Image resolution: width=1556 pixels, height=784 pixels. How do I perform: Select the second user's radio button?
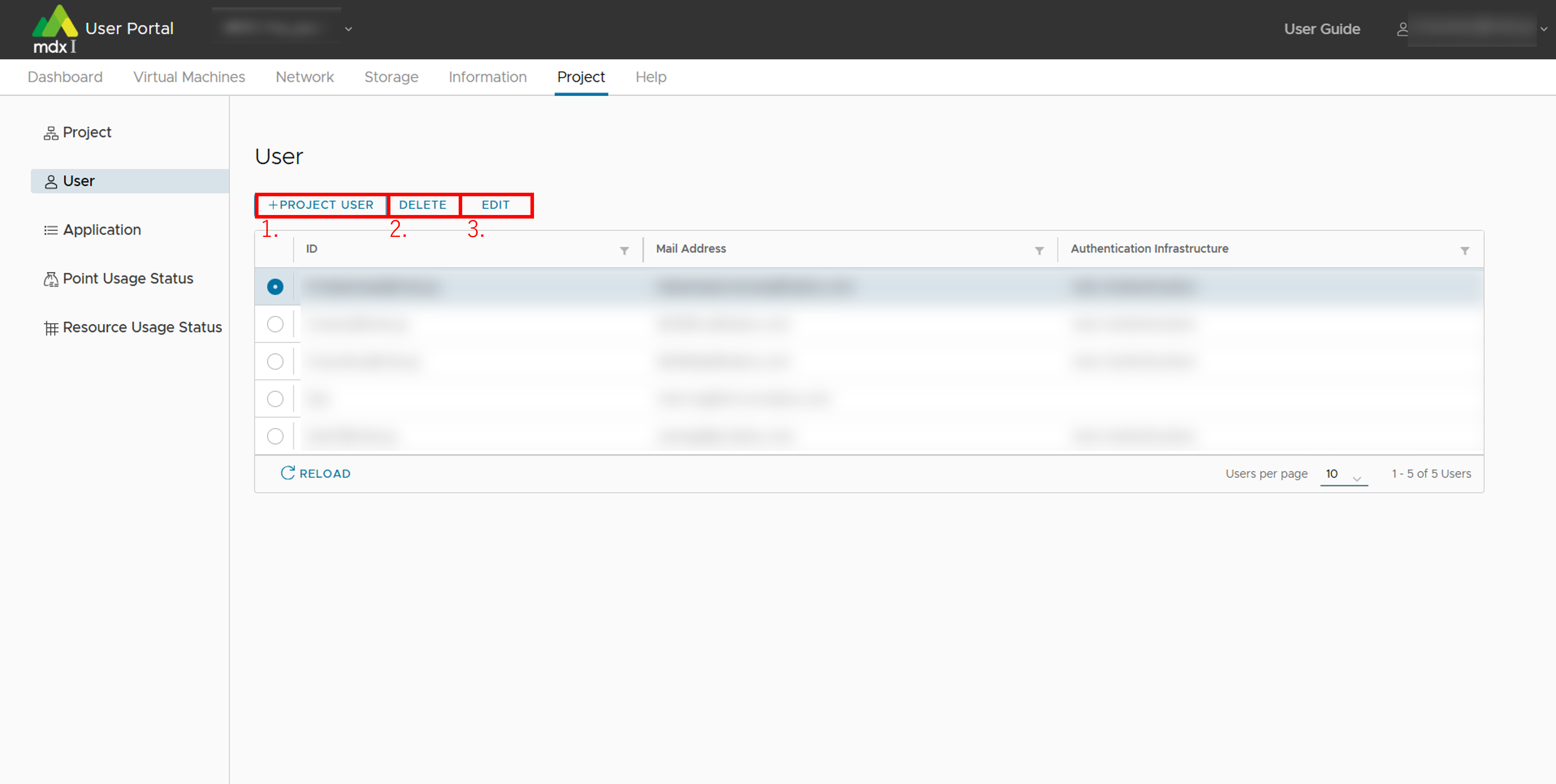[x=275, y=324]
